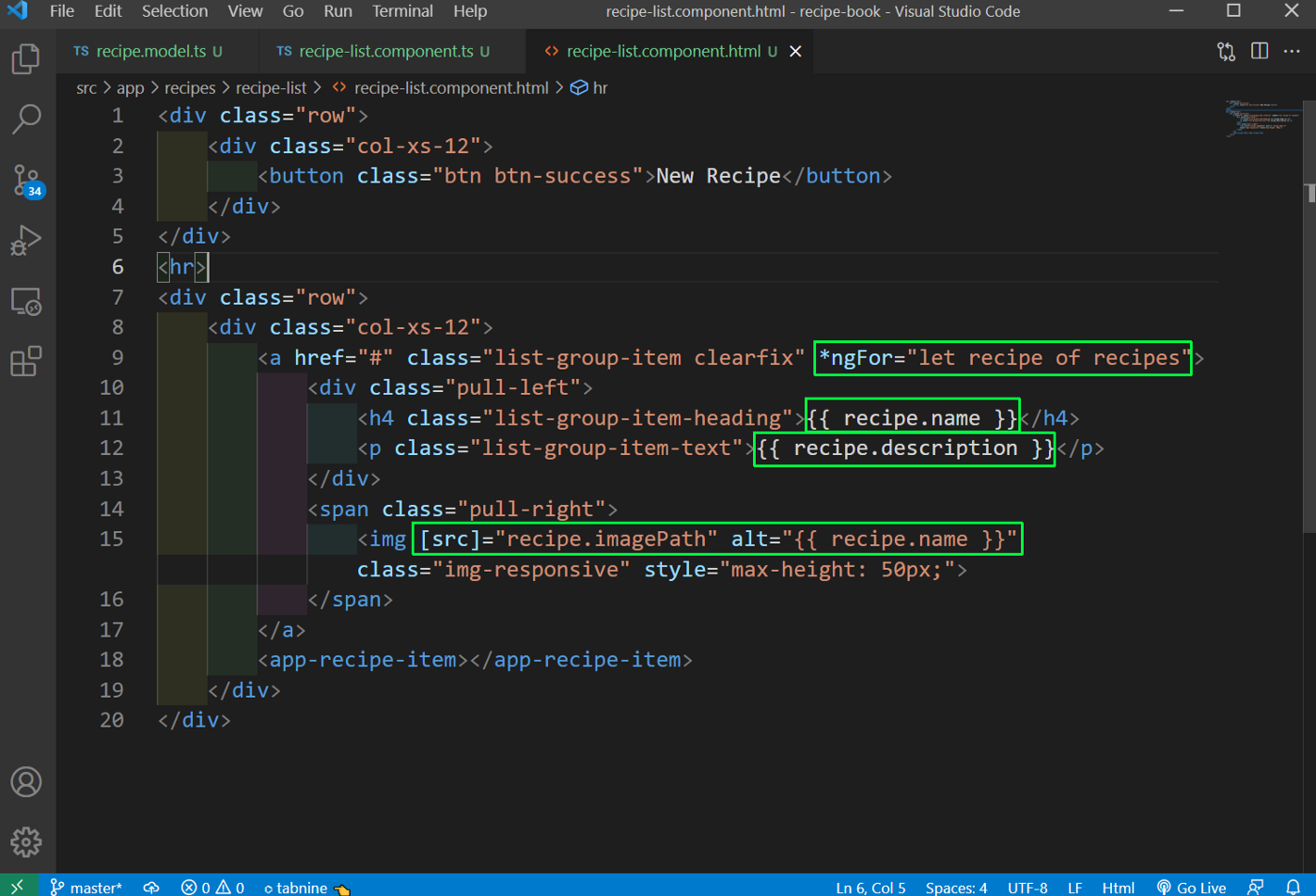Click the src breadcrumb
The width and height of the screenshot is (1316, 896).
point(86,87)
